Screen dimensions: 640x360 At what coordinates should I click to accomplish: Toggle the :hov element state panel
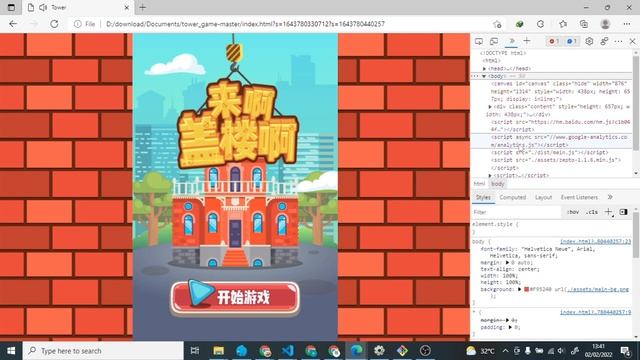[x=573, y=212]
